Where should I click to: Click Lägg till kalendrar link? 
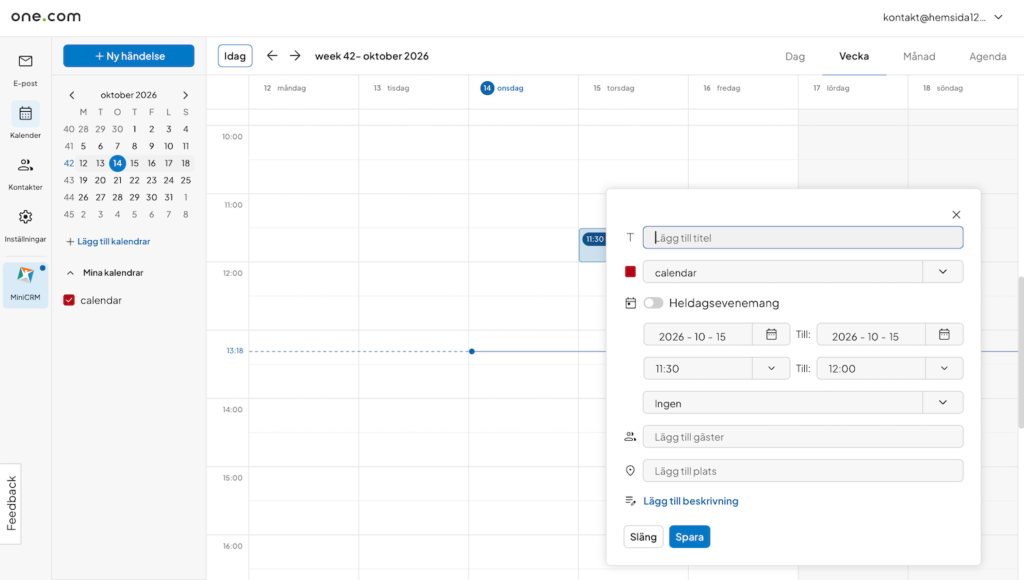click(x=108, y=242)
